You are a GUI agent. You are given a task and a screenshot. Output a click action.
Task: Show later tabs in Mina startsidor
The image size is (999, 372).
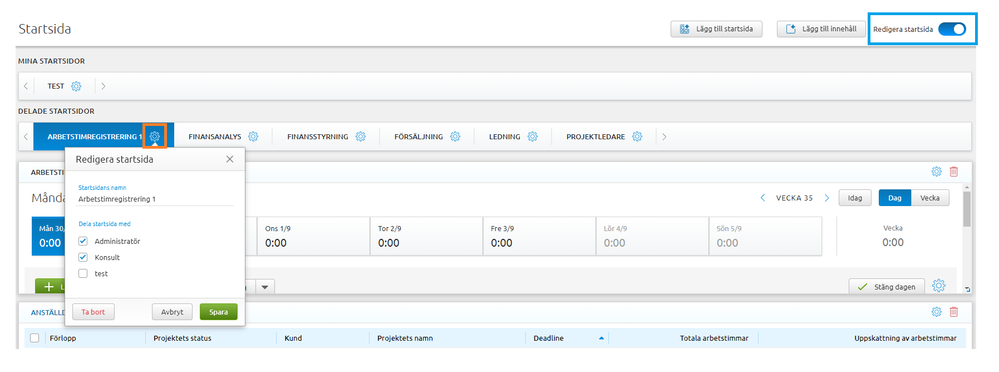click(x=103, y=86)
